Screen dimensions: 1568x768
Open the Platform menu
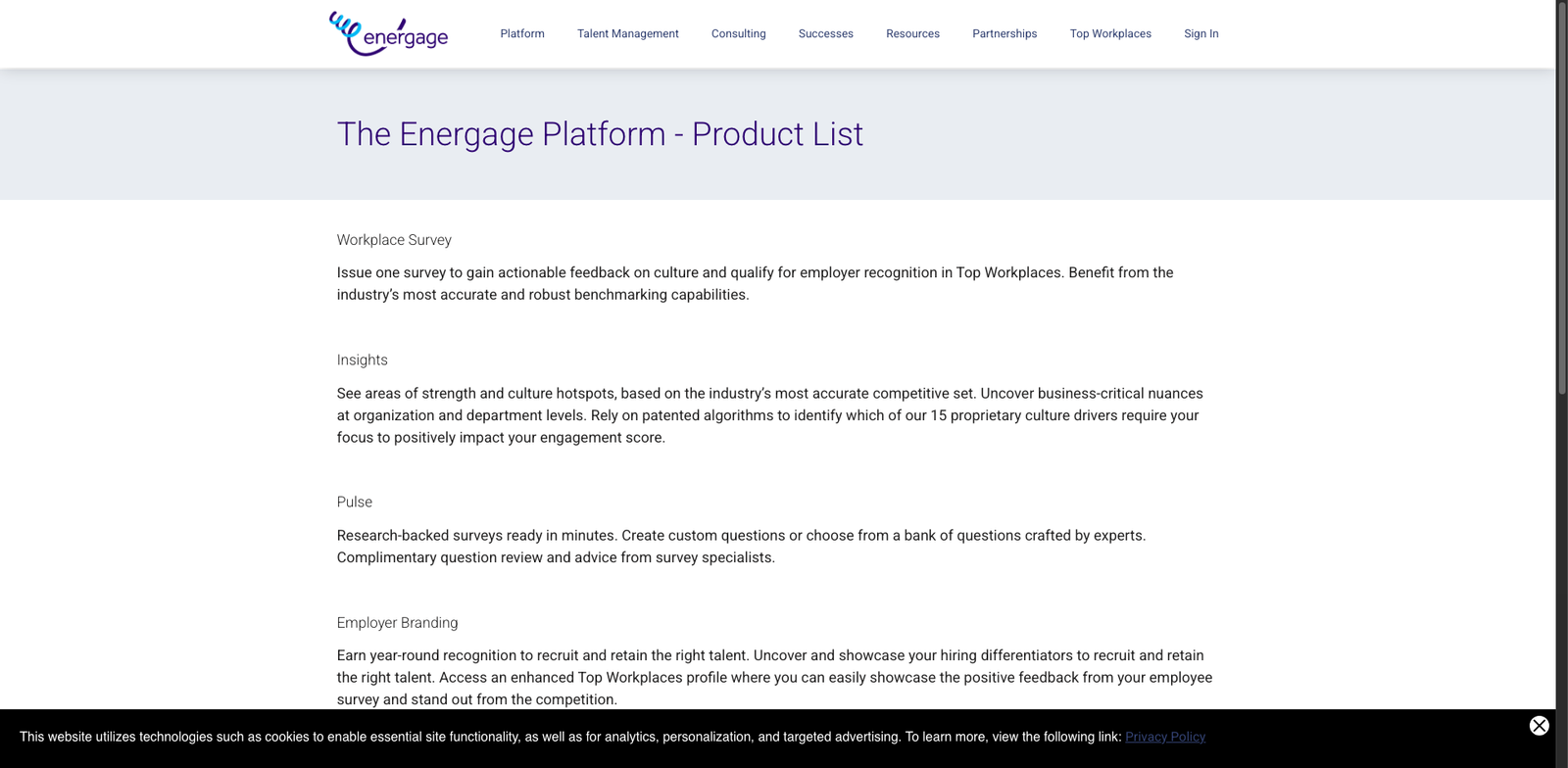point(521,33)
